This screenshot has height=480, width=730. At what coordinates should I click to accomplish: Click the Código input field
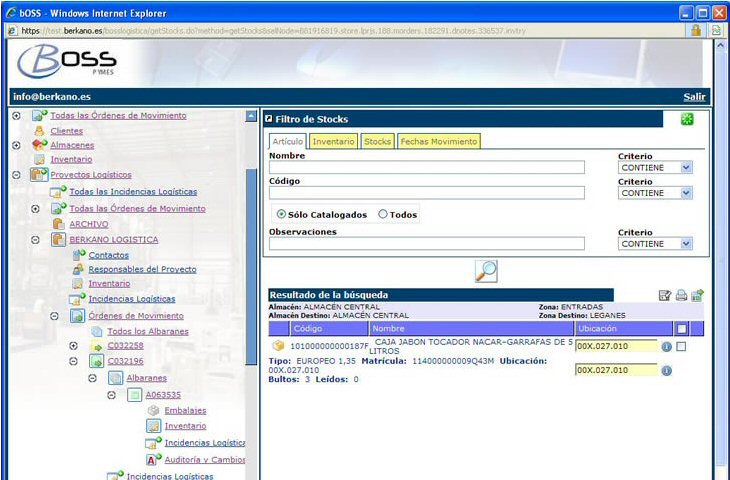pyautogui.click(x=427, y=193)
